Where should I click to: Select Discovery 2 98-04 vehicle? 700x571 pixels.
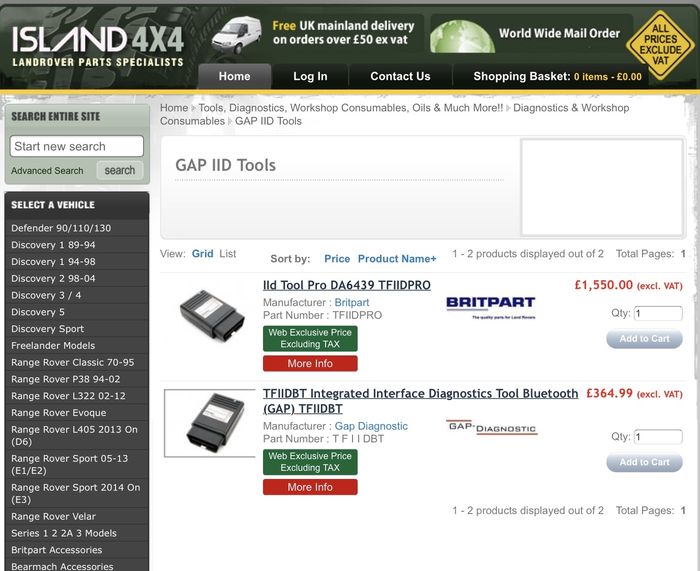(x=77, y=279)
